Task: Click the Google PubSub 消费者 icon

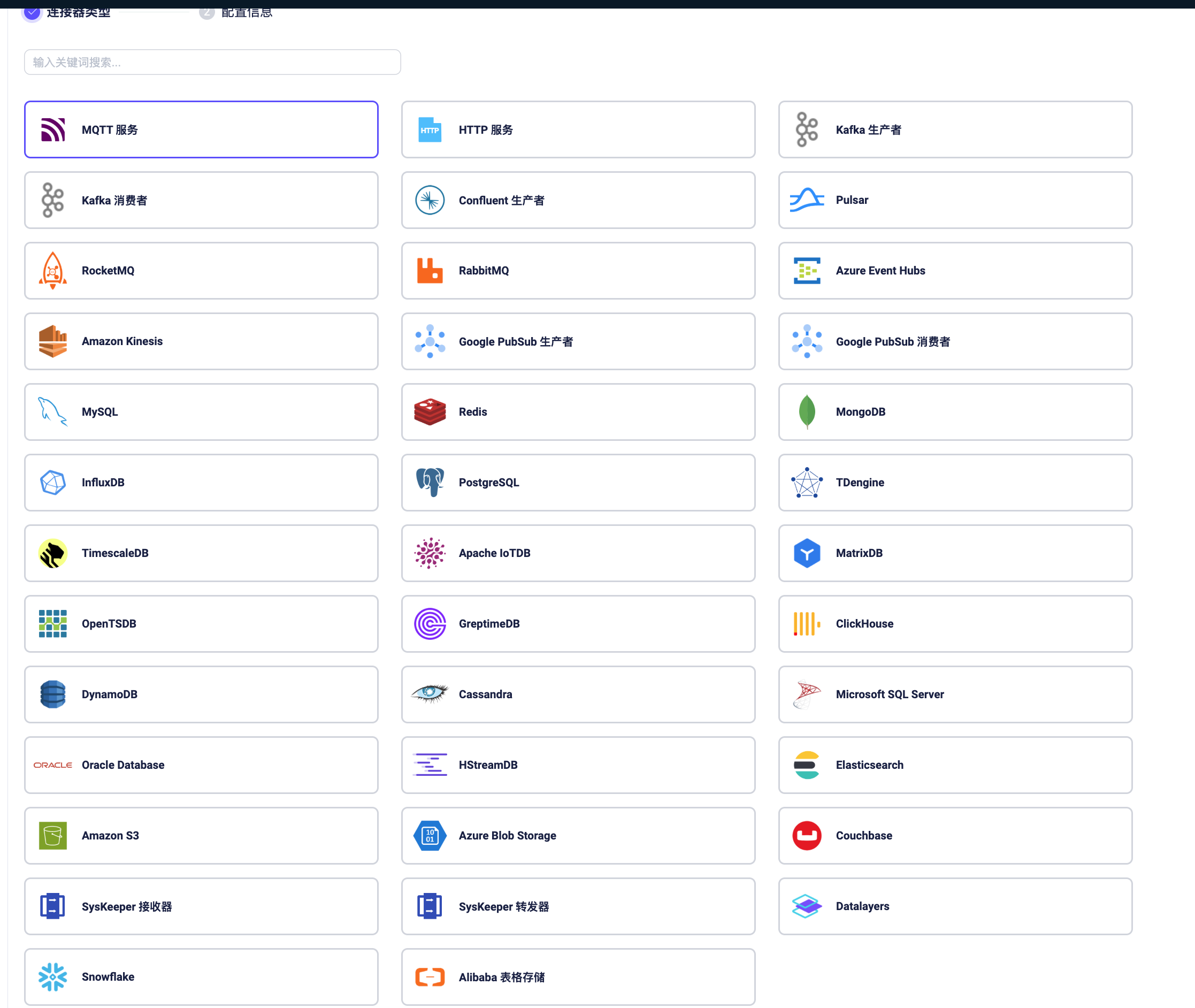Action: click(x=807, y=341)
